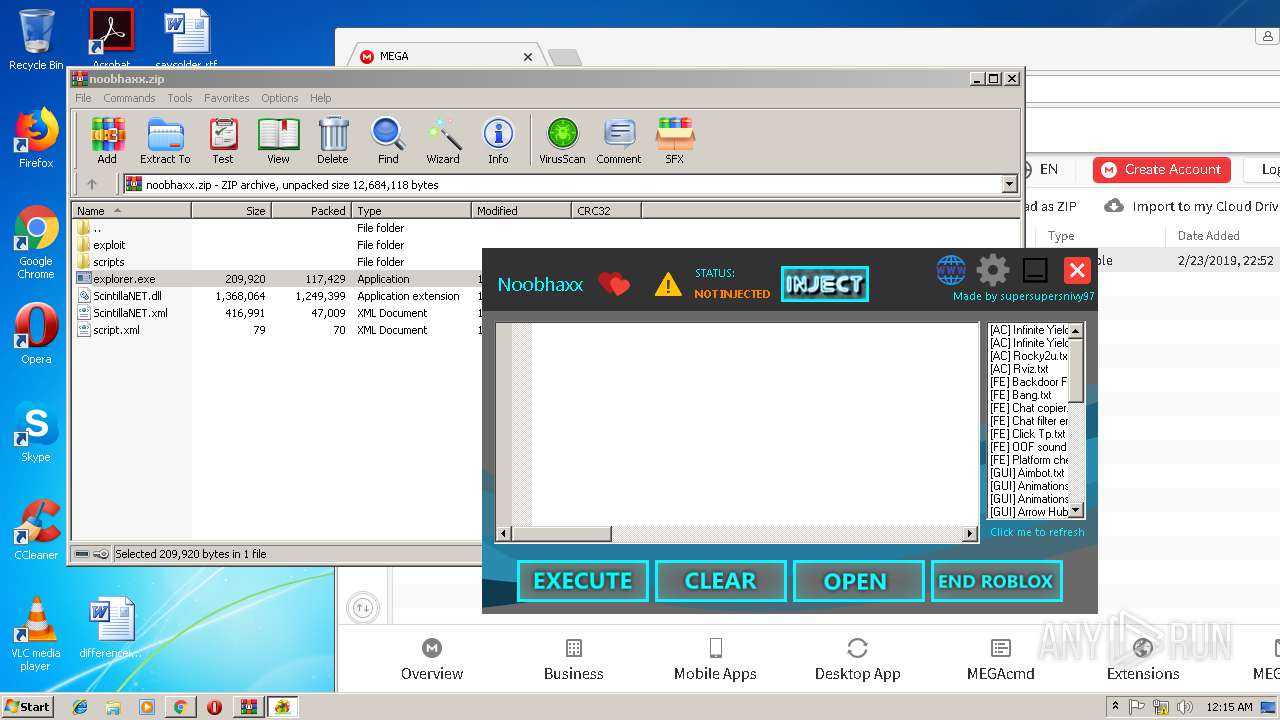Click the SFX toolbar icon

[675, 140]
